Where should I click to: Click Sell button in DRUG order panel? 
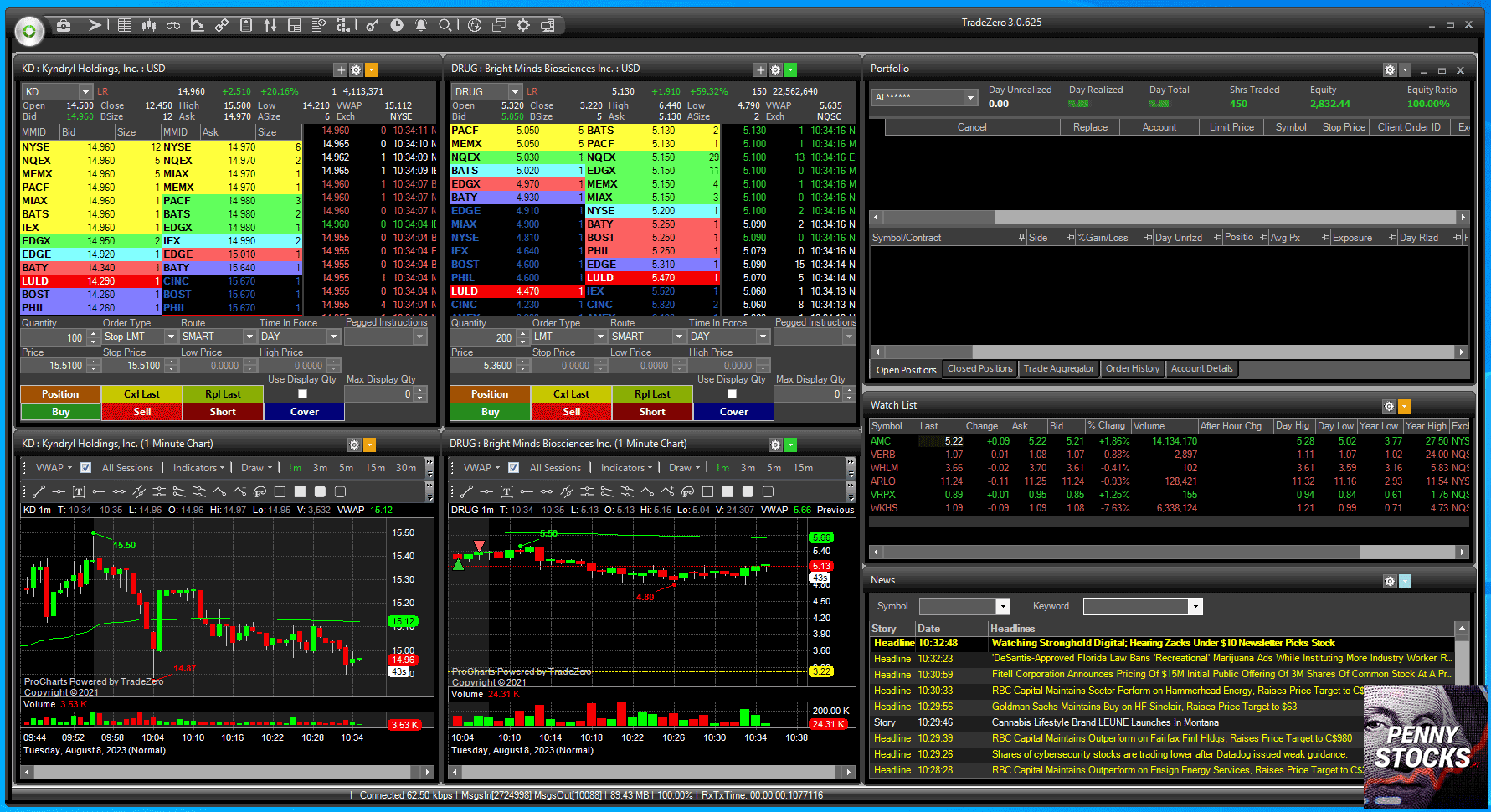tap(571, 412)
